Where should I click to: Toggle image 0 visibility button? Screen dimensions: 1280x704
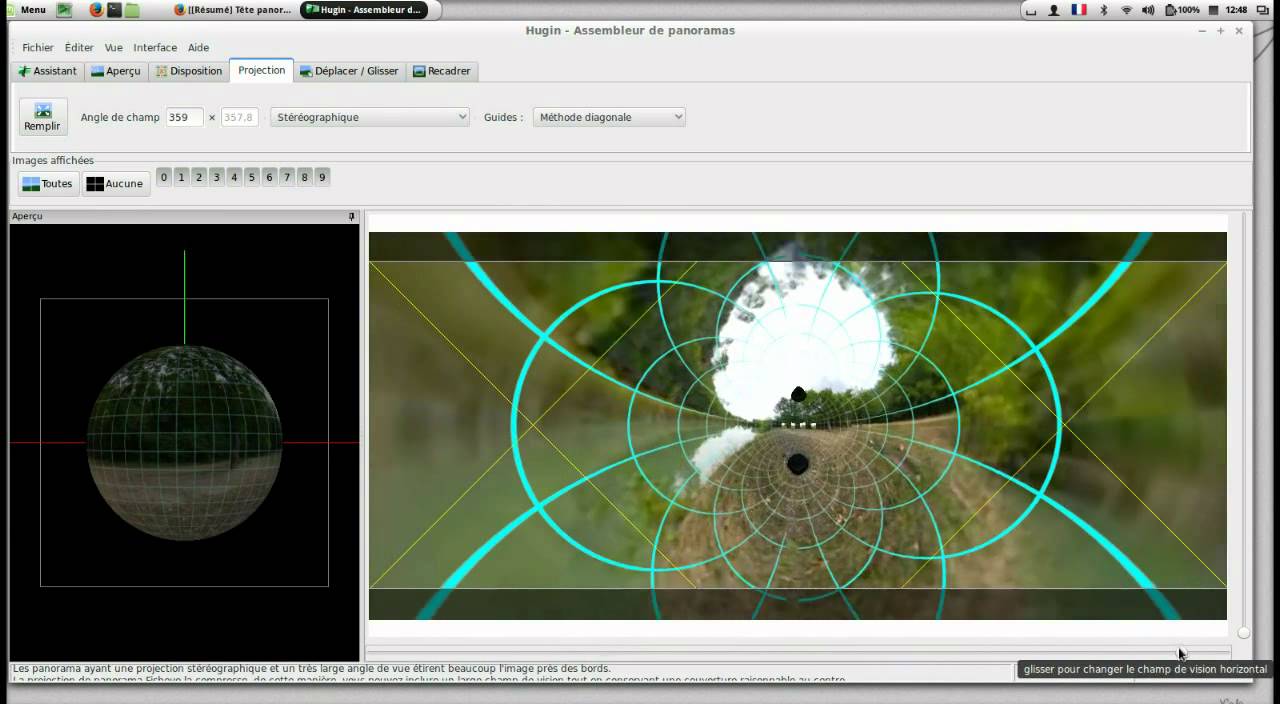(164, 177)
